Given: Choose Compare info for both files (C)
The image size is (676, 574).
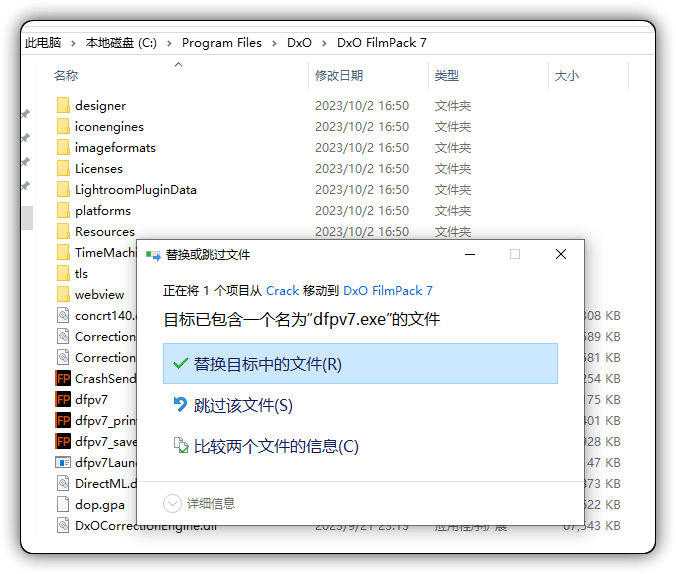Looking at the screenshot, I should pos(360,446).
